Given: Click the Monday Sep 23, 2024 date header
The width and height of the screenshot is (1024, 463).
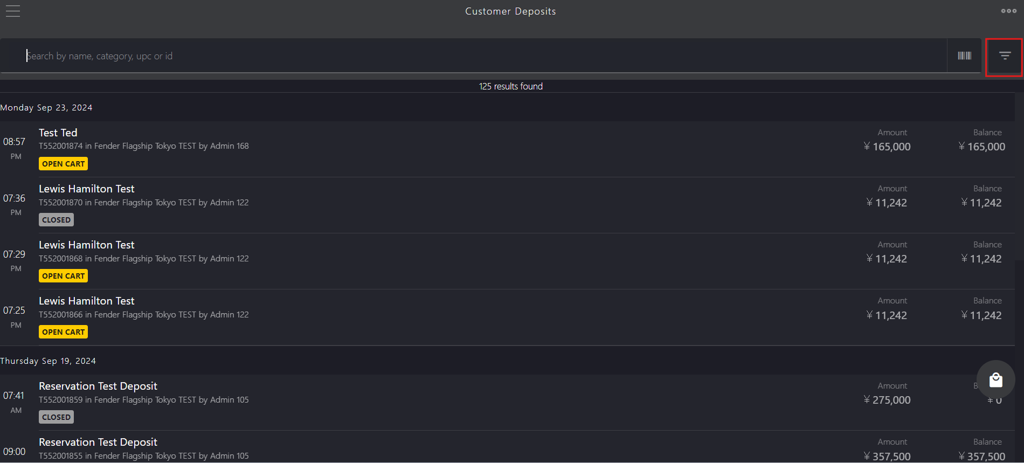Looking at the screenshot, I should [46, 108].
